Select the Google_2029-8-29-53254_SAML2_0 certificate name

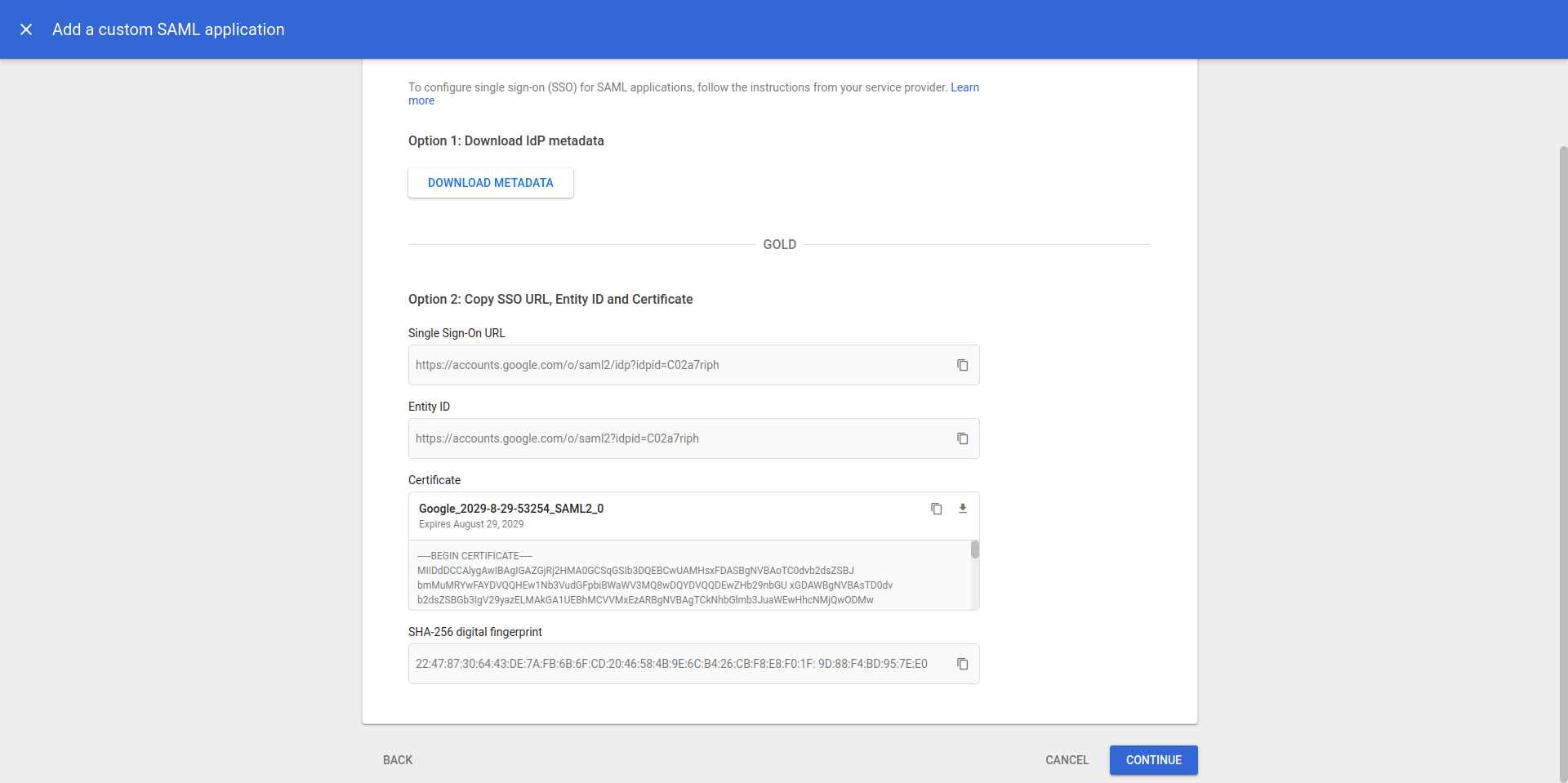511,509
